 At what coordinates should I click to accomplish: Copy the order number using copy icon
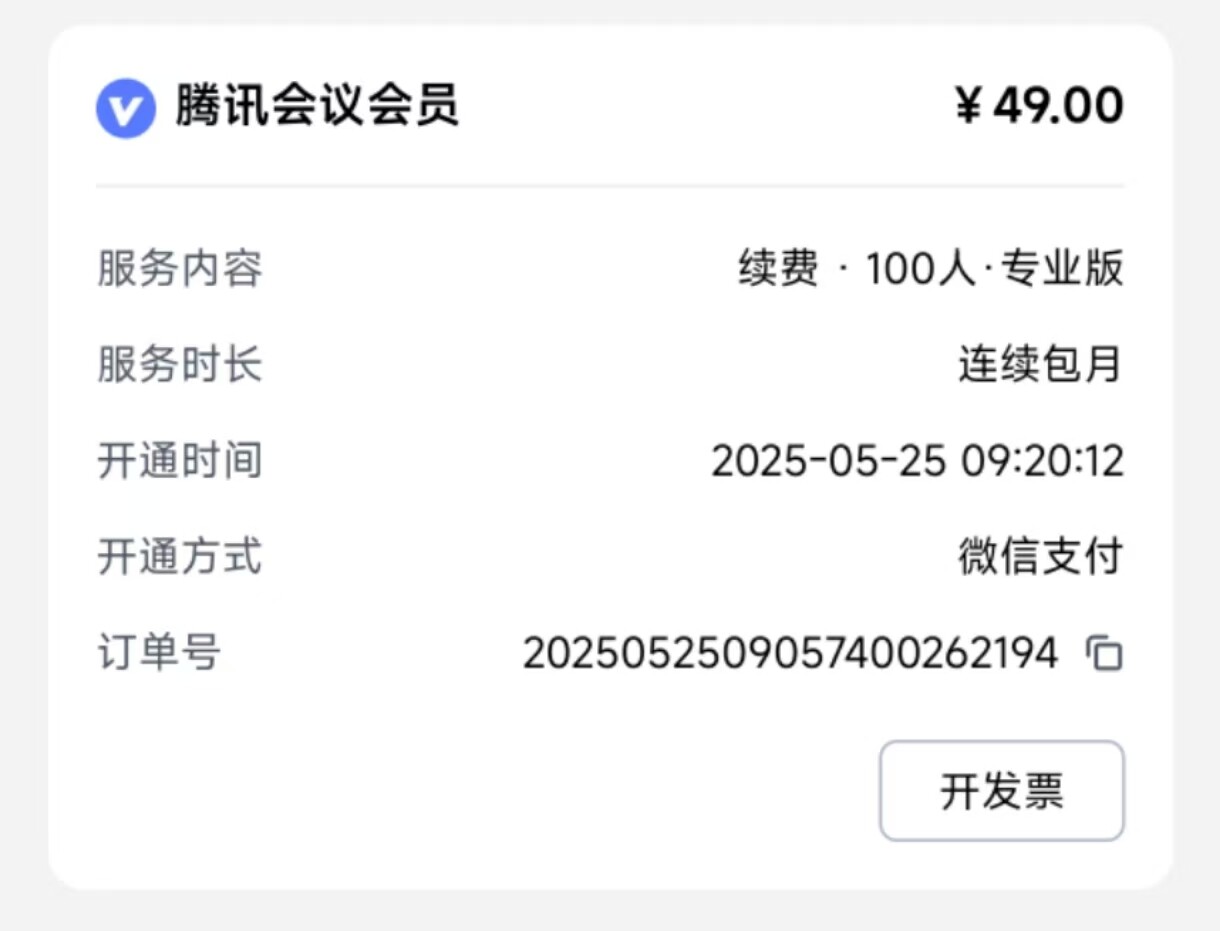pyautogui.click(x=1104, y=654)
